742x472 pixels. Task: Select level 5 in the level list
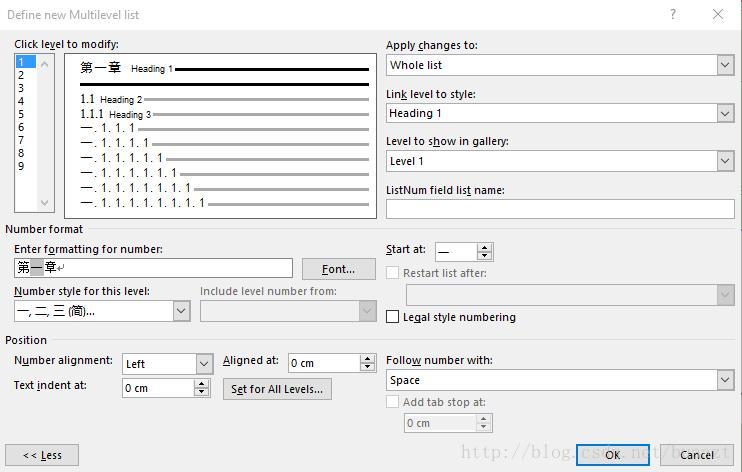coord(21,114)
